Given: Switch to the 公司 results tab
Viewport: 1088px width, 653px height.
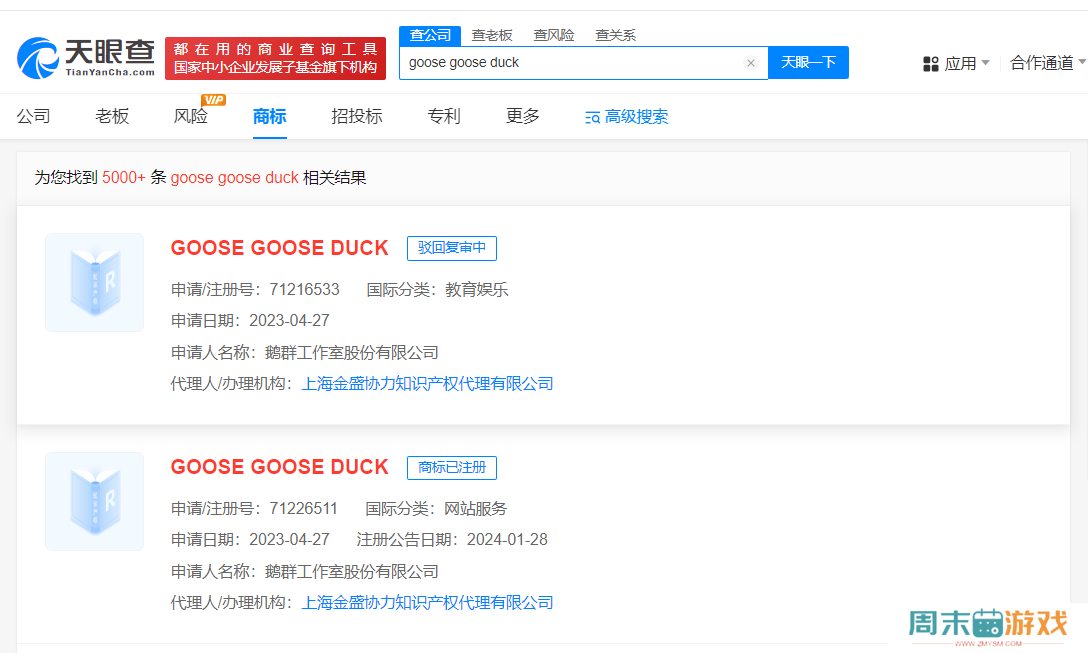Looking at the screenshot, I should (x=33, y=116).
